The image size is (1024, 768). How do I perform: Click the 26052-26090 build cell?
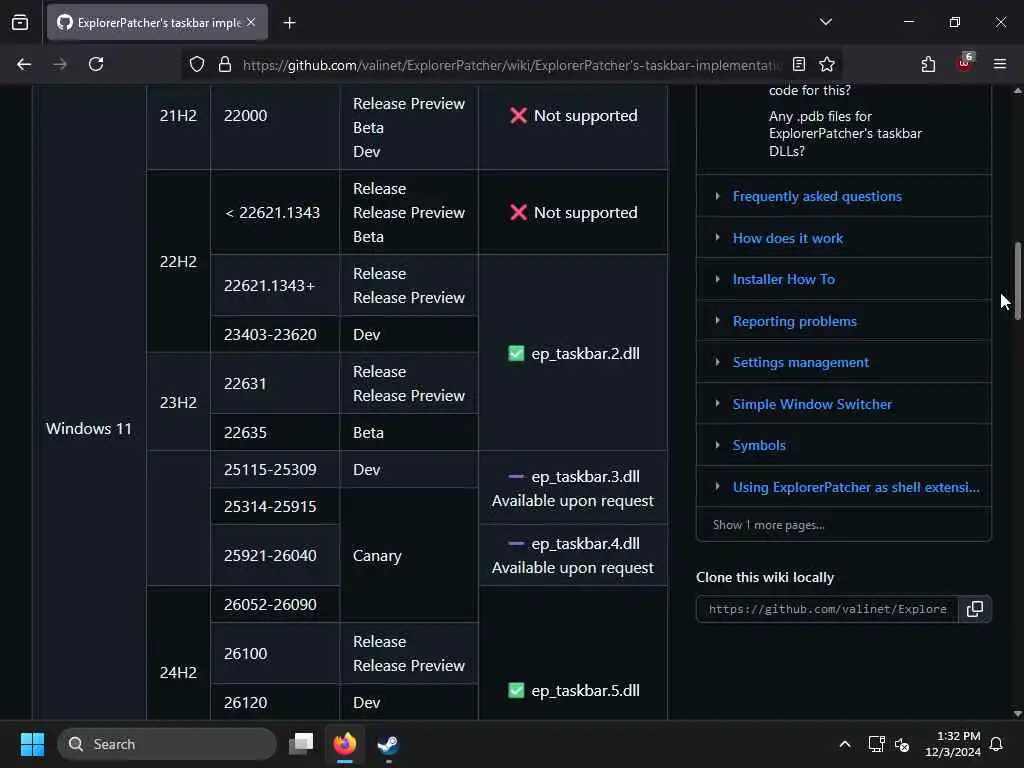275,604
